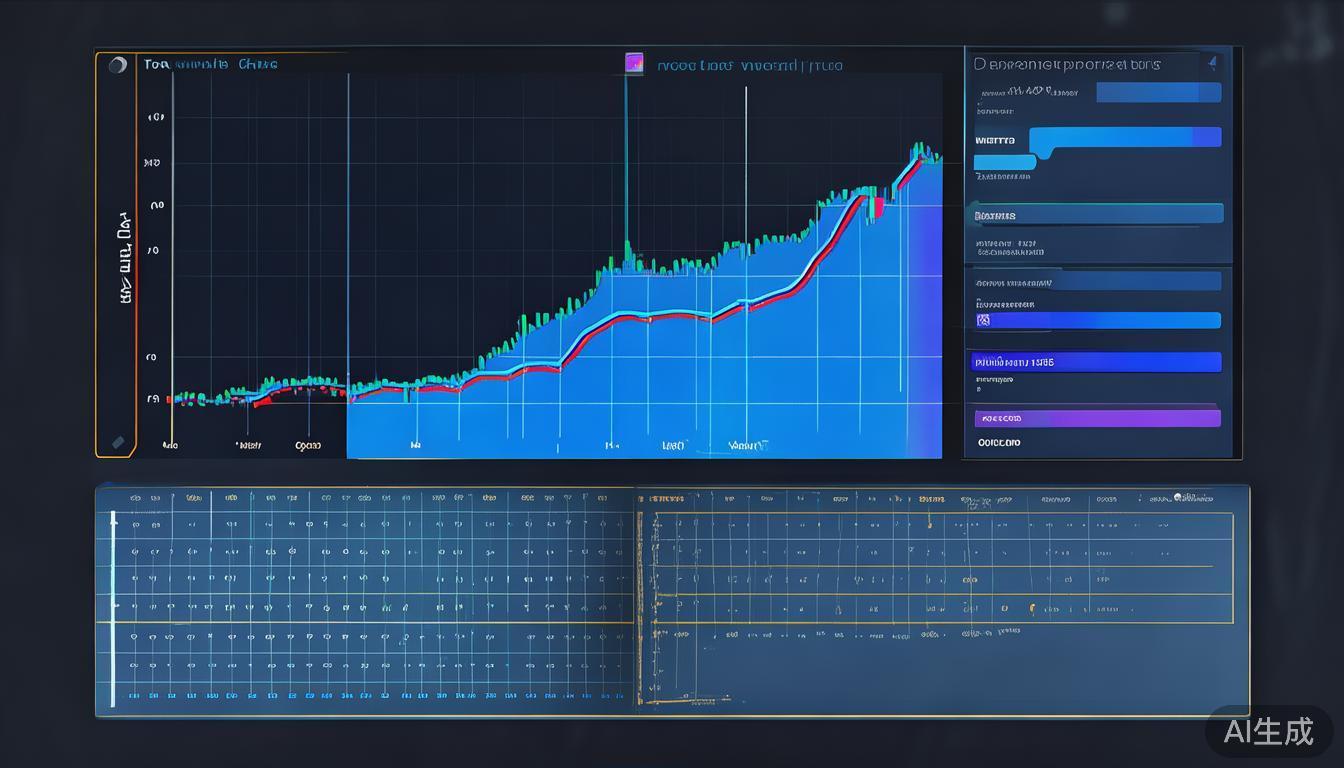Click the bright blue gradient bar in right panel

[1097, 320]
